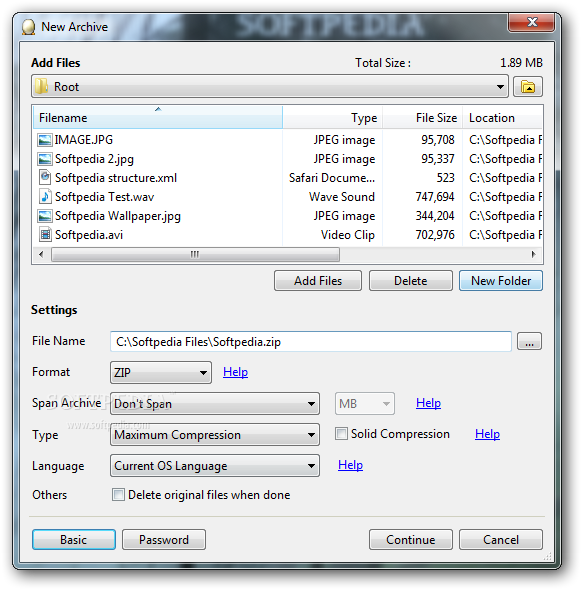Viewport: 582px width, 590px height.
Task: Open the Format ZIP dropdown
Action: coord(161,373)
